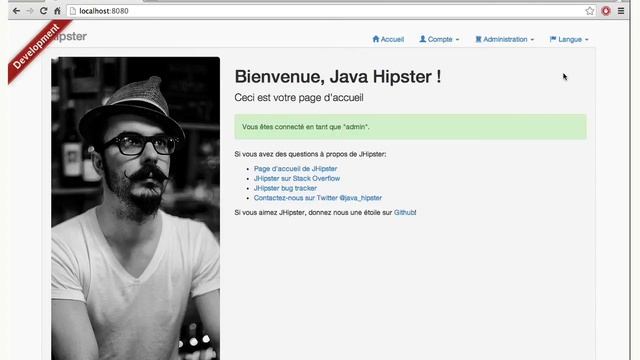Click the 'Si vous avez des questions' text
The image size is (640, 360).
(310, 154)
